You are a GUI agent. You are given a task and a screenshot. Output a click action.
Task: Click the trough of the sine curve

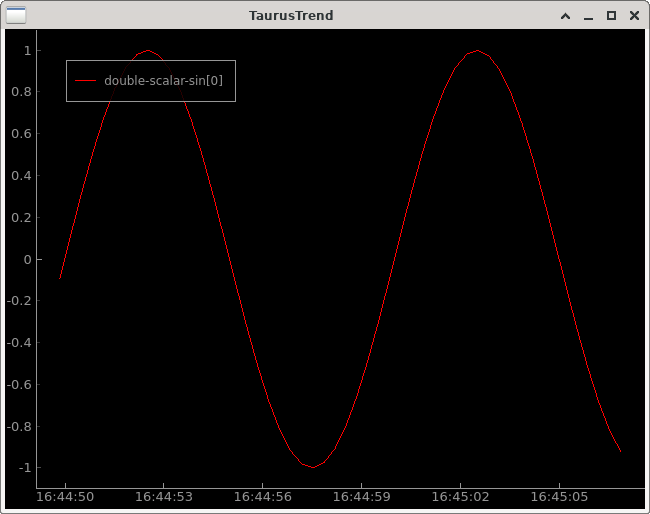(x=313, y=467)
